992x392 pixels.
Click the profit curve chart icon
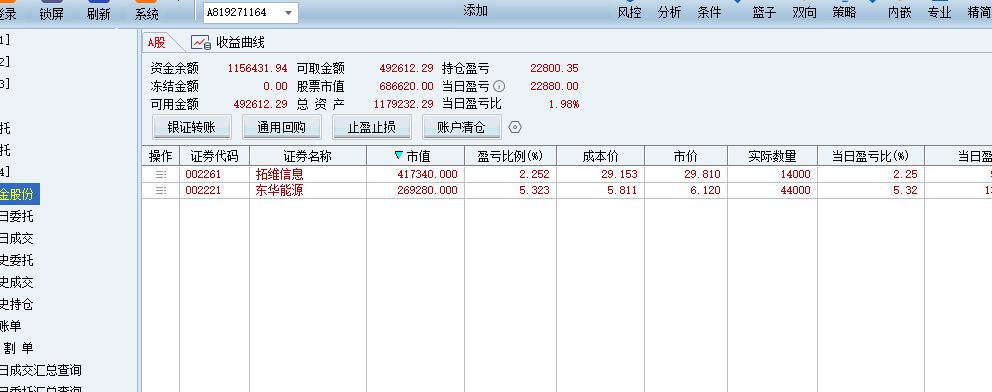click(x=201, y=42)
